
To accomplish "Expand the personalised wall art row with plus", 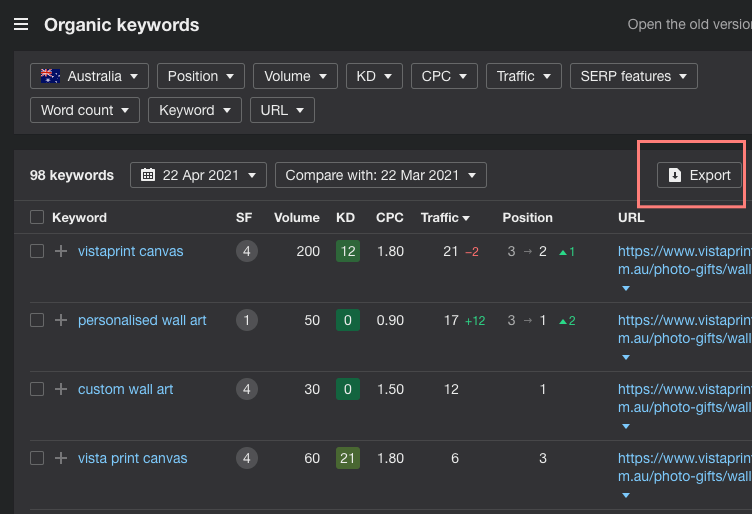I will click(x=61, y=320).
